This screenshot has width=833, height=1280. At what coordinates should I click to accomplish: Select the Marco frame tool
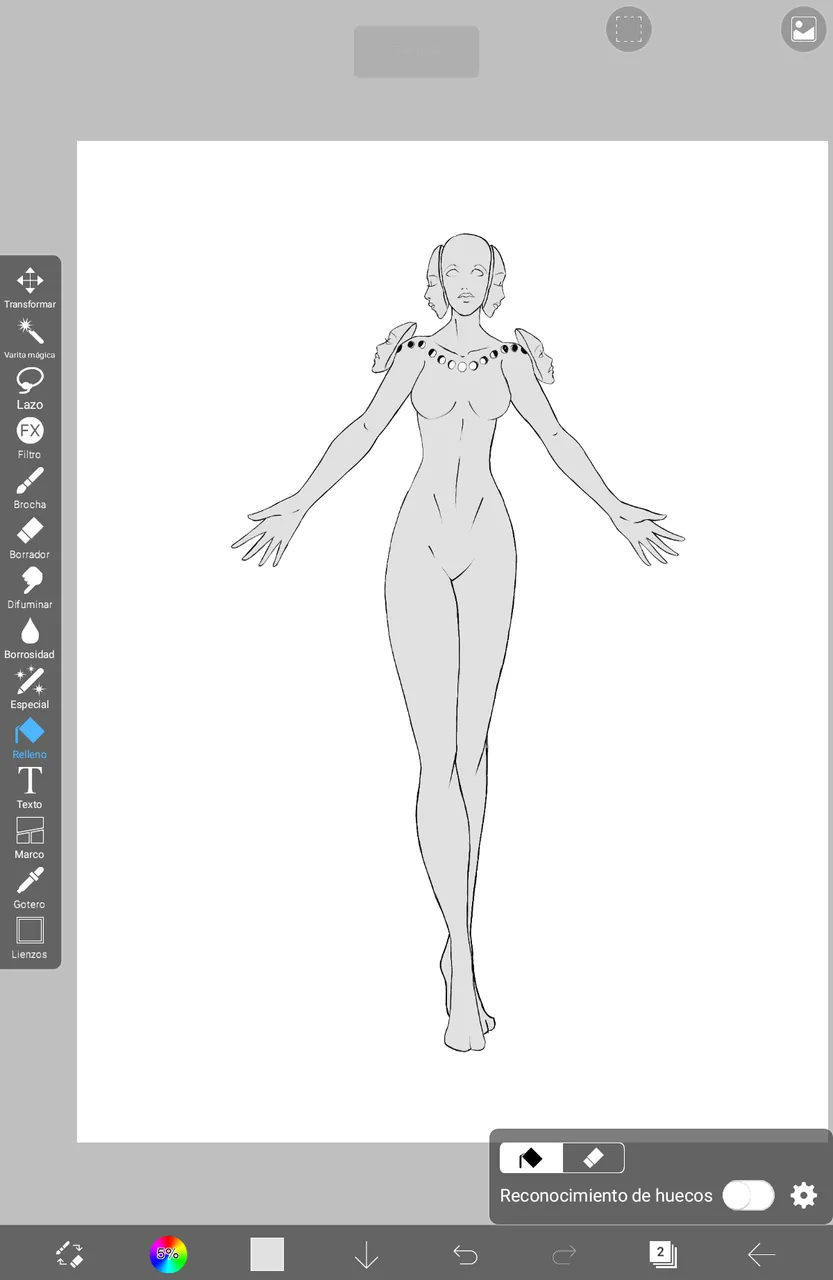click(x=30, y=837)
